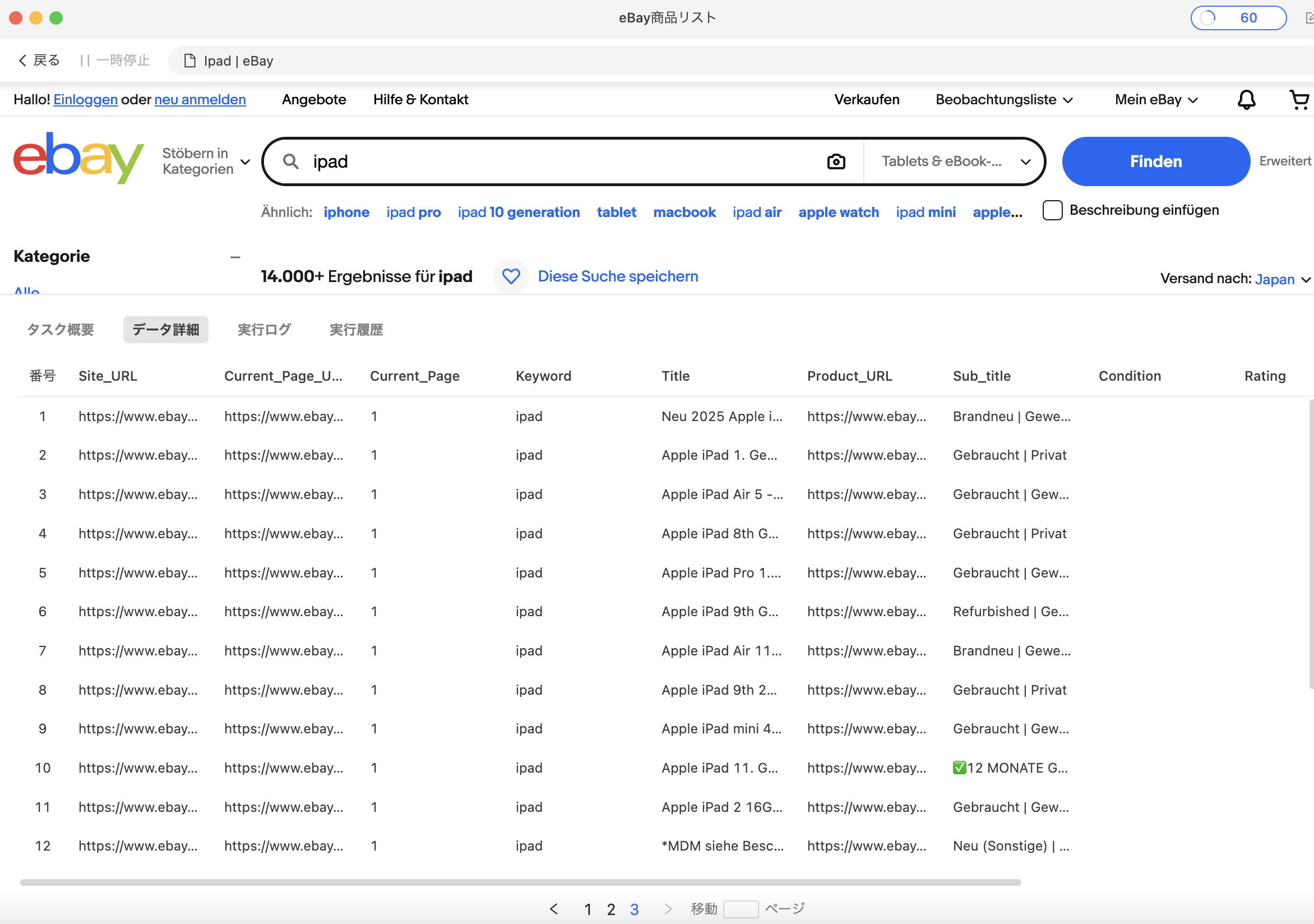
Task: Expand Stöbern in Kategorien dropdown
Action: (x=206, y=161)
